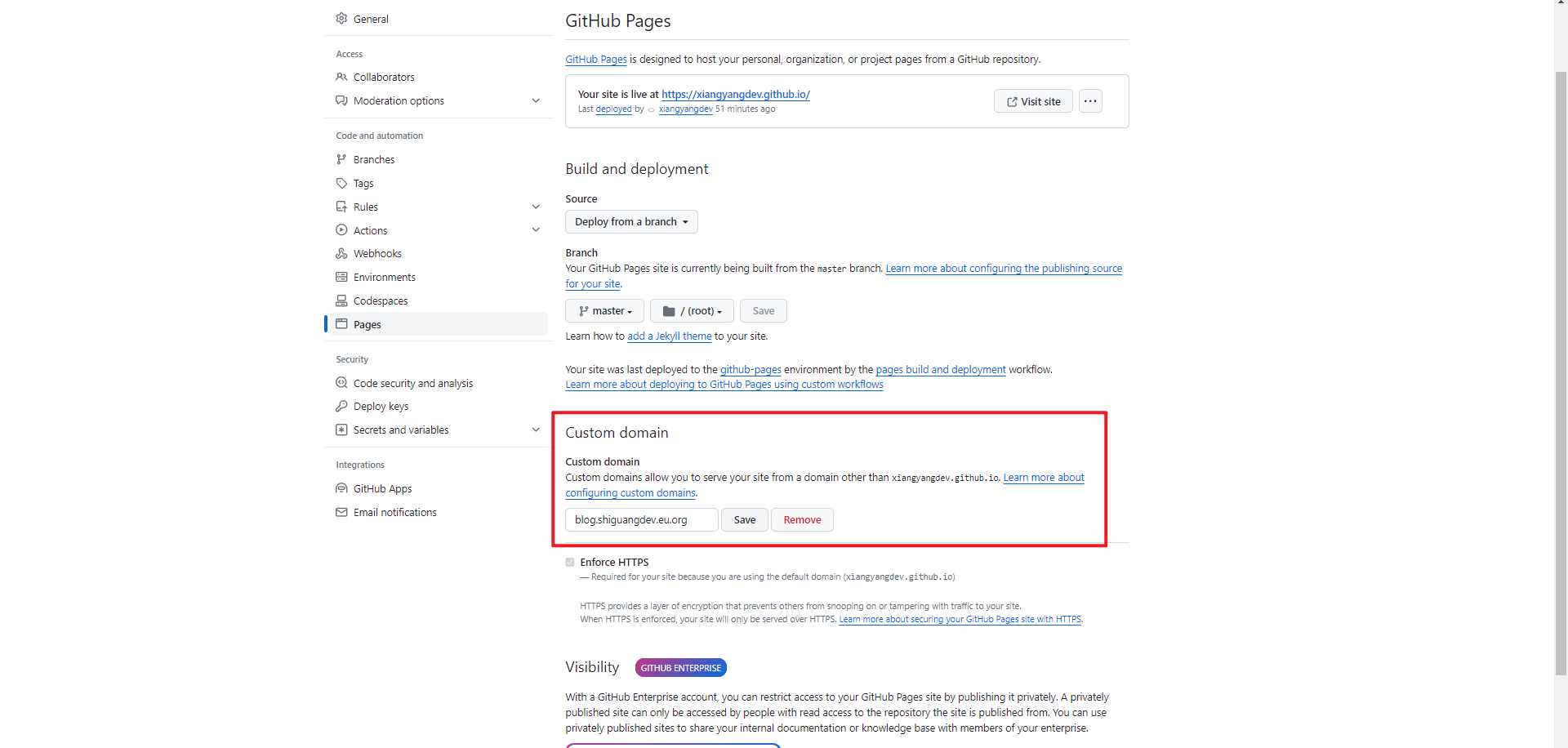Image resolution: width=1568 pixels, height=748 pixels.
Task: Click the Tags label icon
Action: (x=341, y=183)
